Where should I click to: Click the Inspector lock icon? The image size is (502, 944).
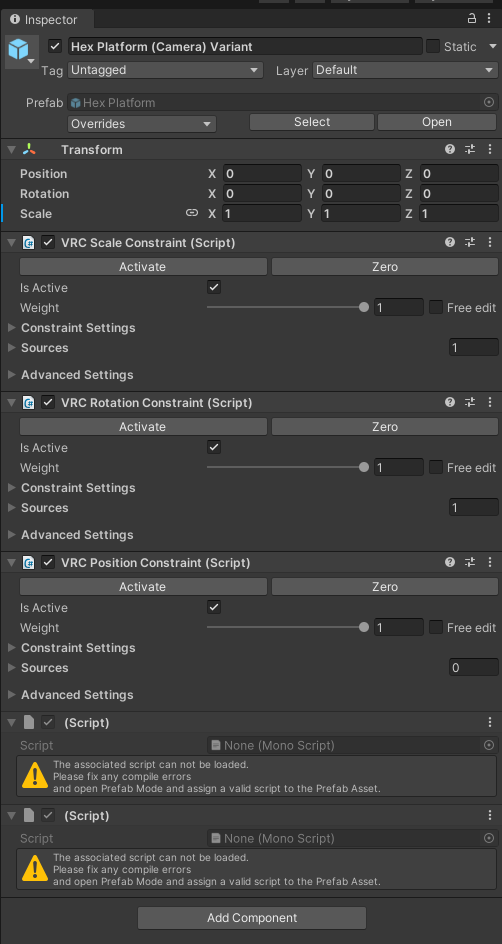point(472,19)
